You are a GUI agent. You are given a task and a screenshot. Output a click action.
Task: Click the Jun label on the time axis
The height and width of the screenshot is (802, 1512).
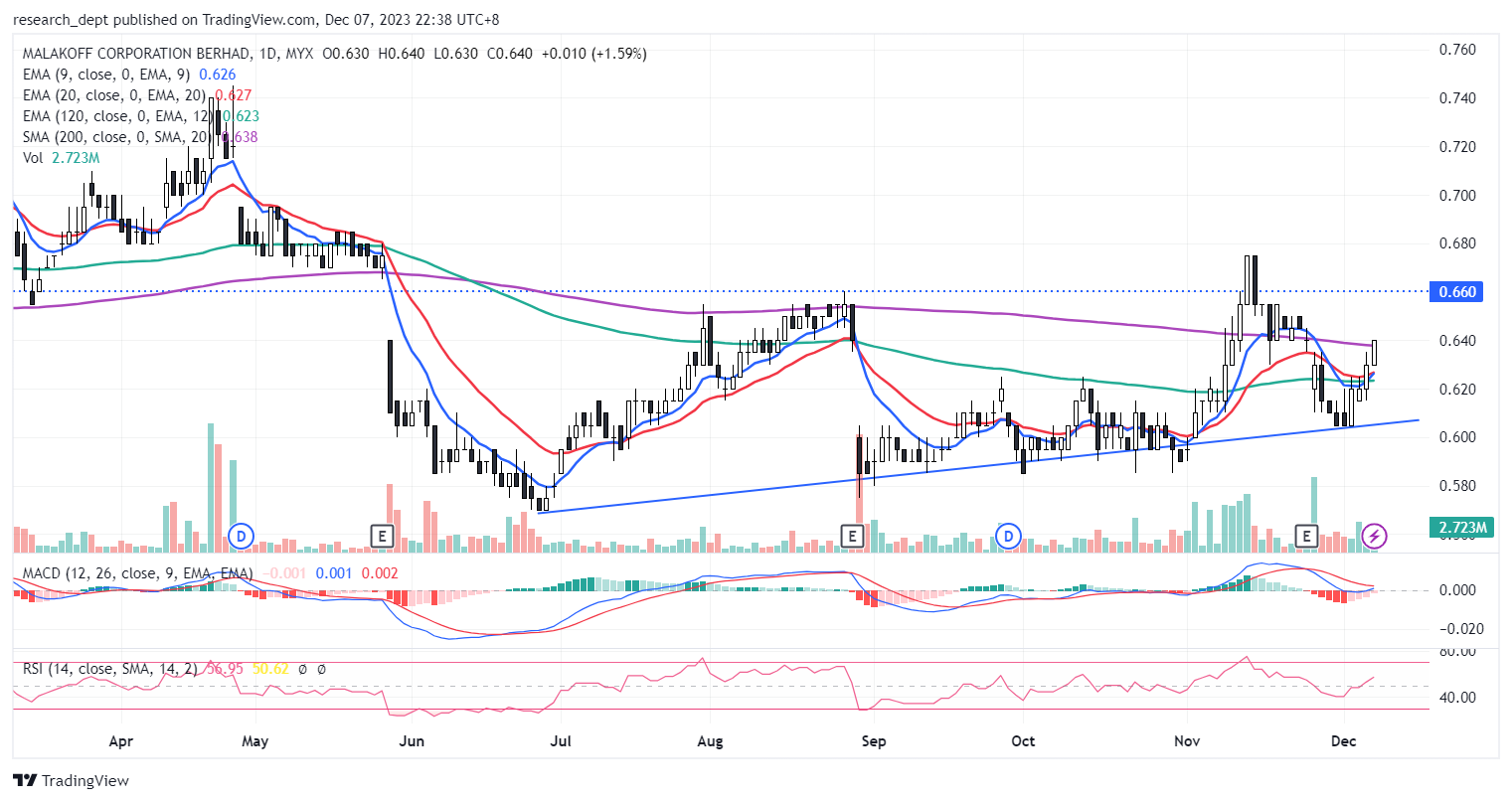(x=412, y=741)
